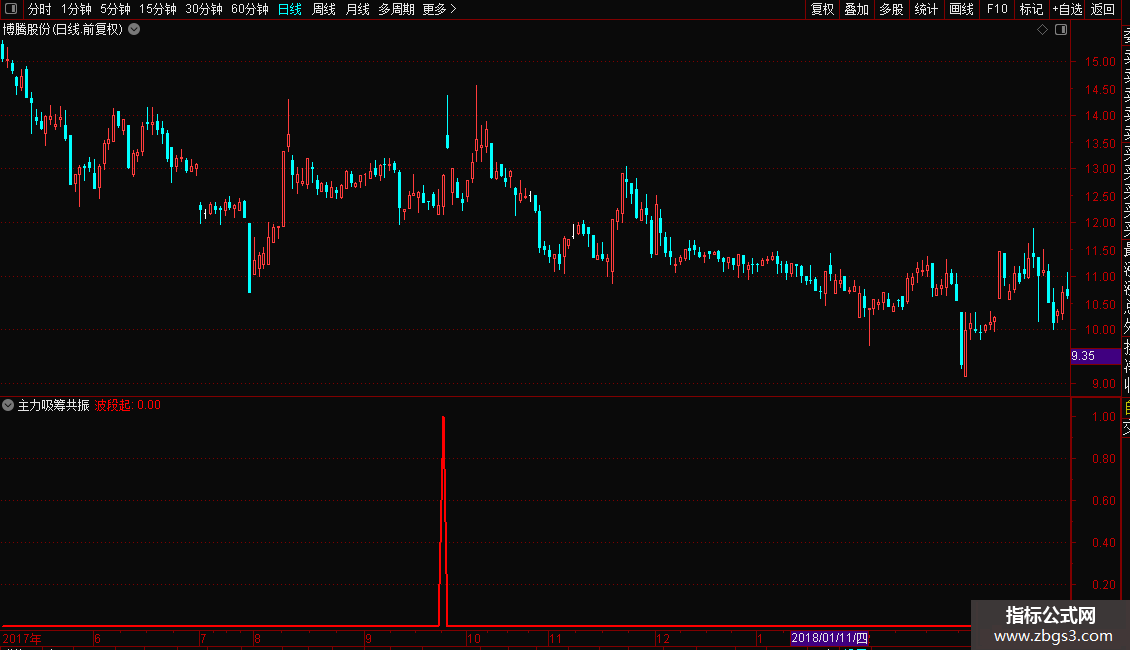The image size is (1130, 650).
Task: Select the 30分钟 period
Action: tap(204, 9)
